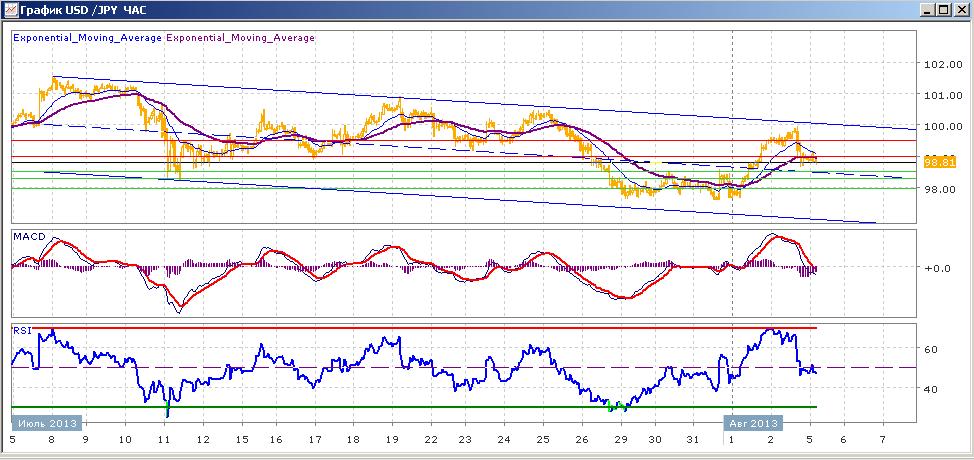Click the RSI indicator label

coord(21,330)
